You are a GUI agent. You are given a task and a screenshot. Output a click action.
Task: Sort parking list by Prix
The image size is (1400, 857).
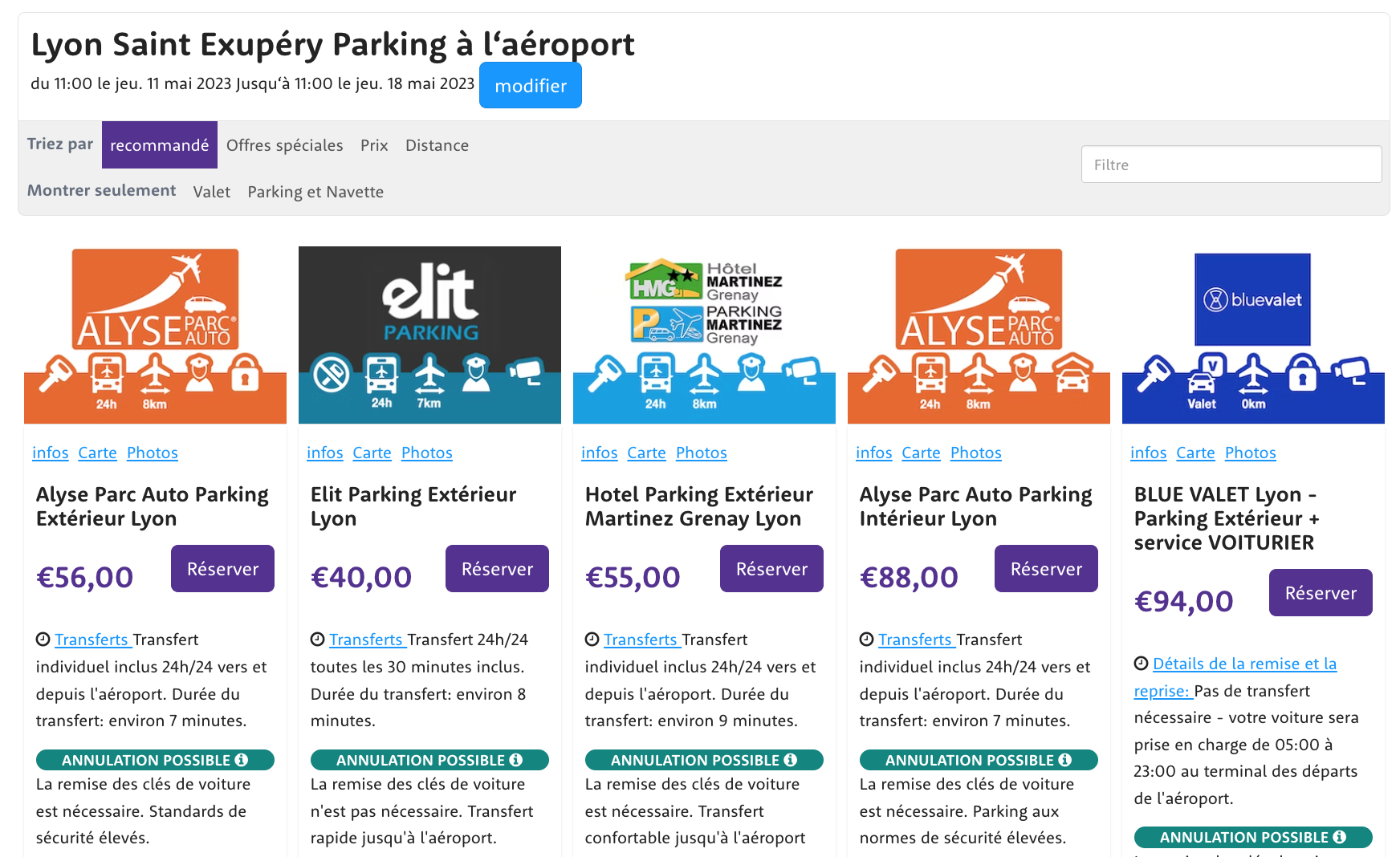click(x=374, y=145)
